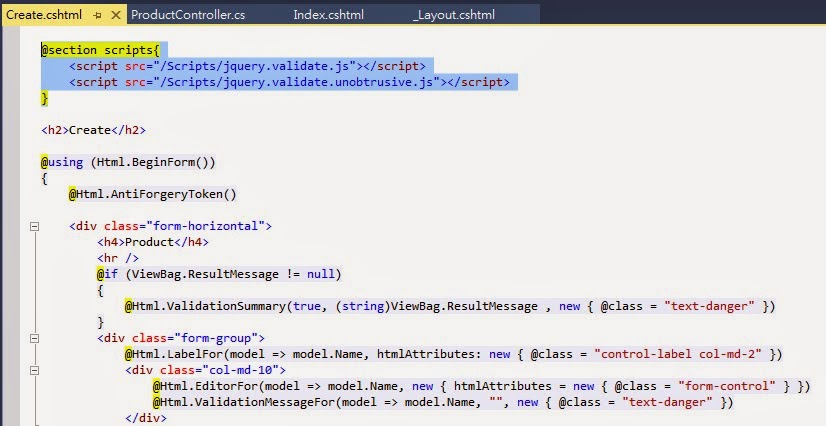826x426 pixels.
Task: Click the closing </div> tag line
Action: coord(146,419)
